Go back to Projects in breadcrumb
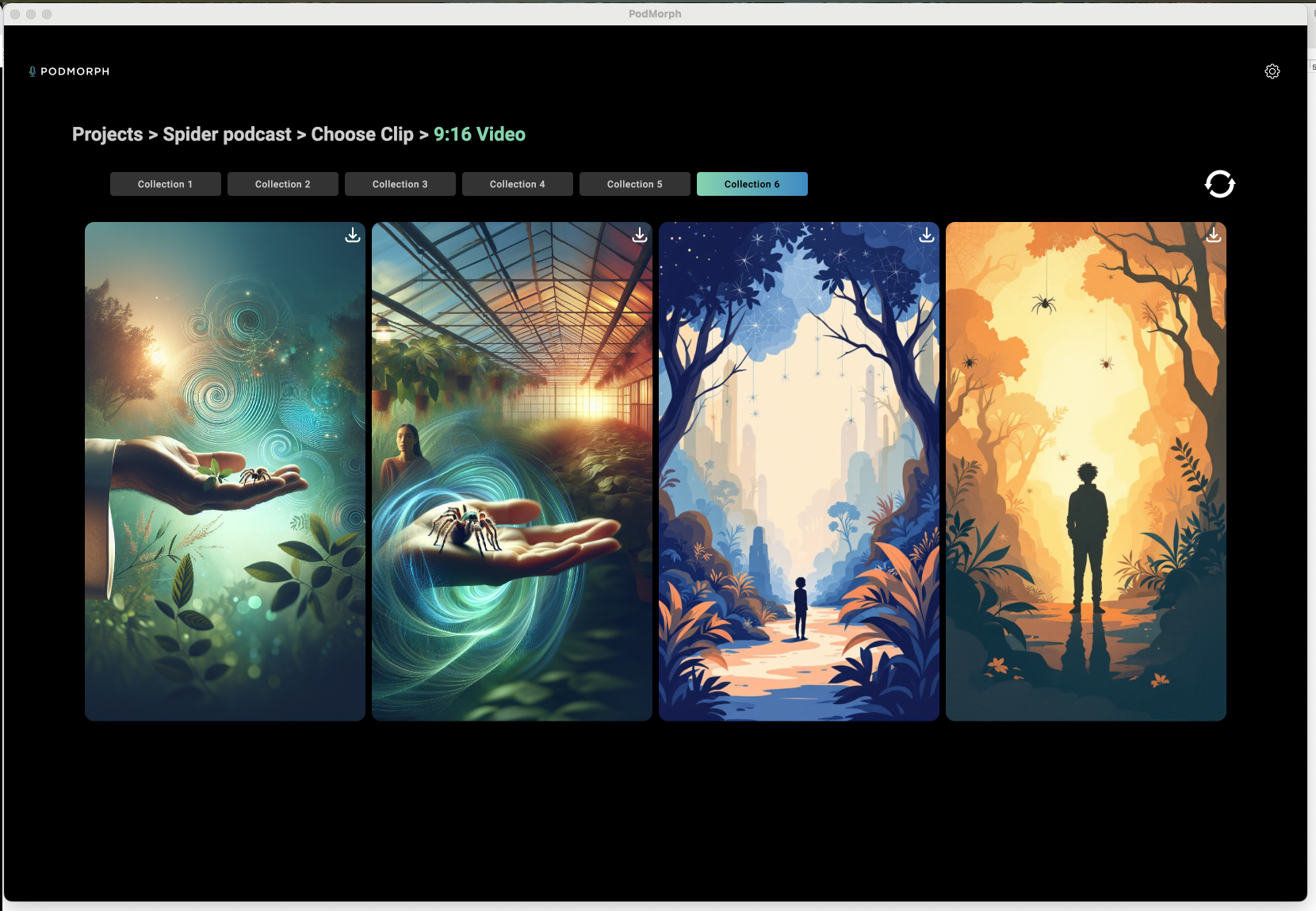Screen dimensions: 1316x911 (x=107, y=135)
